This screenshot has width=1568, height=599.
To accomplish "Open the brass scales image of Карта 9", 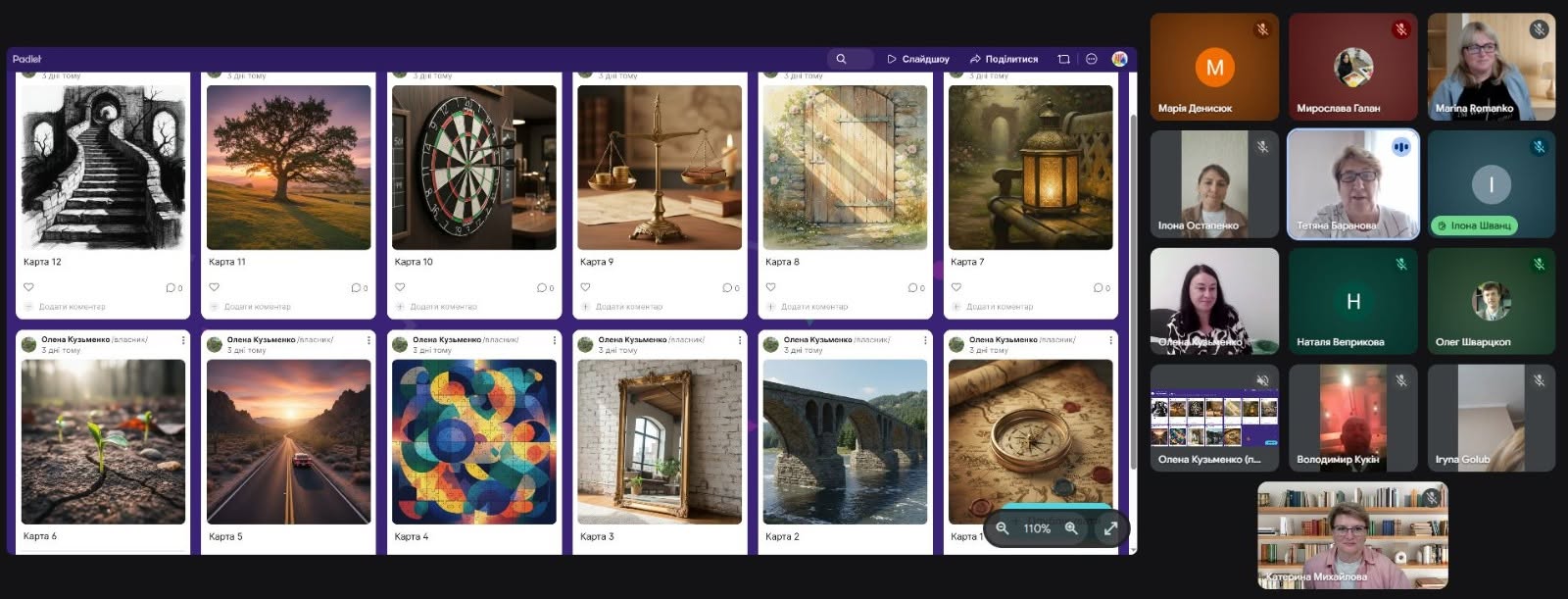I will pos(660,168).
